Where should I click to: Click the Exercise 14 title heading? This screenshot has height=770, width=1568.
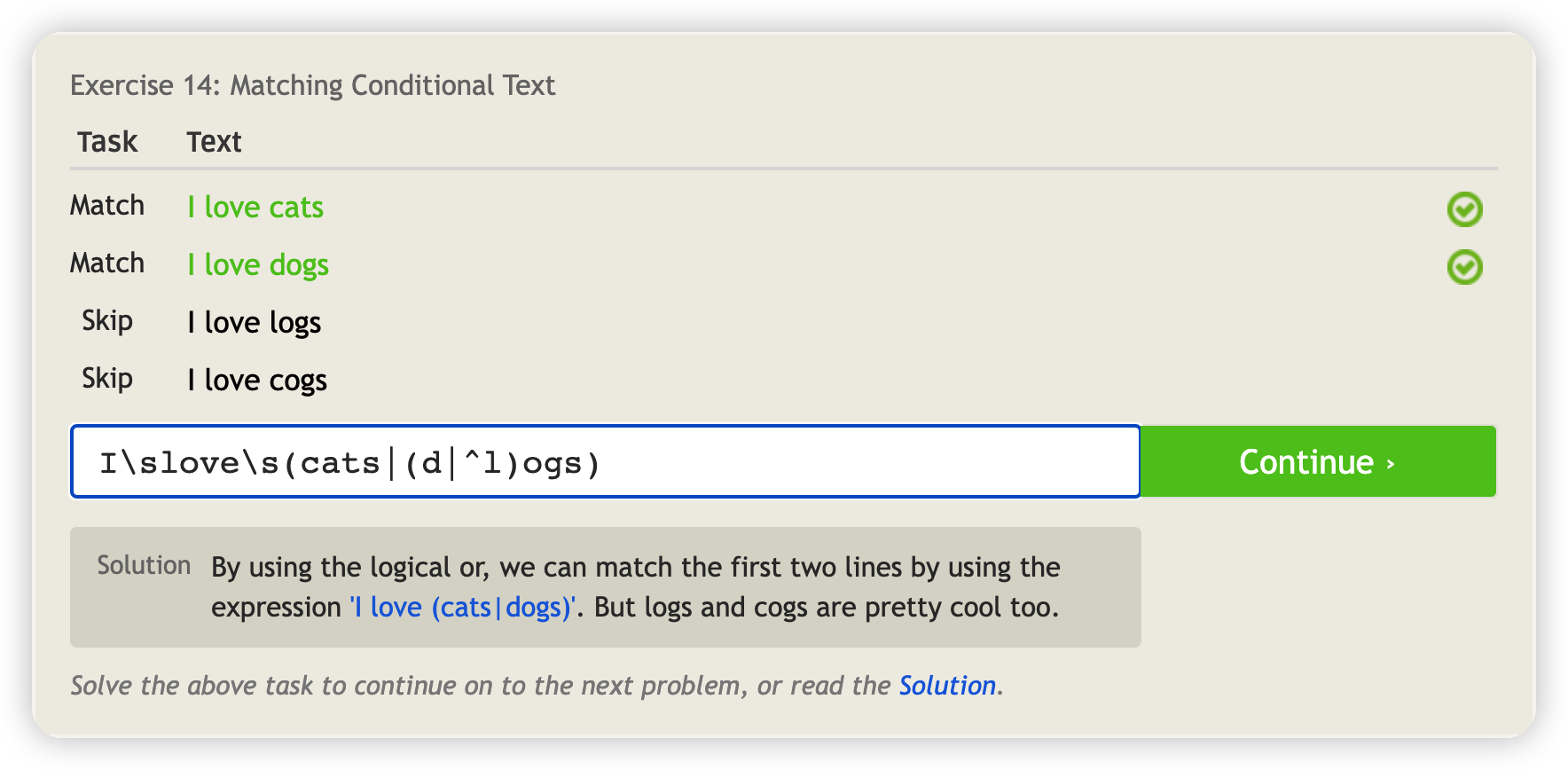coord(313,85)
